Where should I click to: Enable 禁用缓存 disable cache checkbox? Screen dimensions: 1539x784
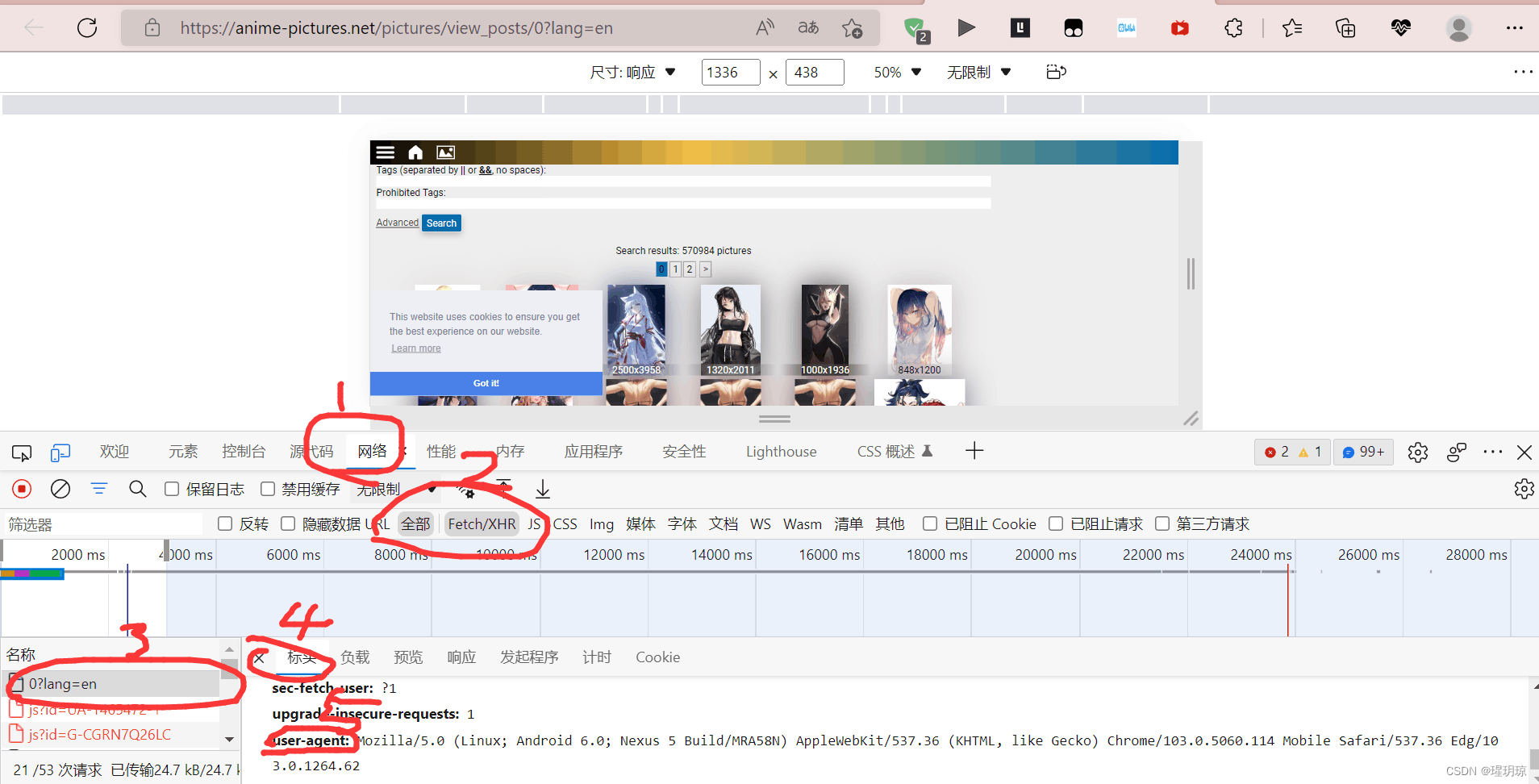pyautogui.click(x=268, y=489)
